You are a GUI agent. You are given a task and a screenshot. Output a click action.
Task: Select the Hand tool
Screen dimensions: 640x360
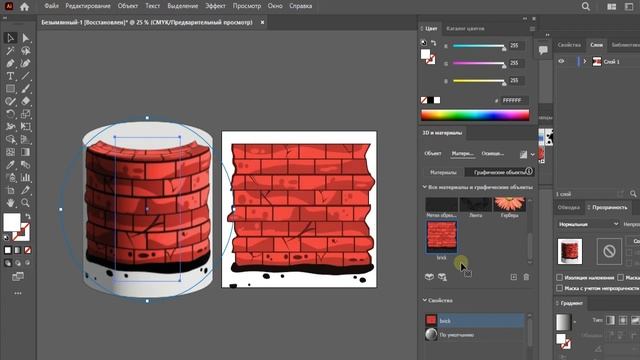coord(10,202)
